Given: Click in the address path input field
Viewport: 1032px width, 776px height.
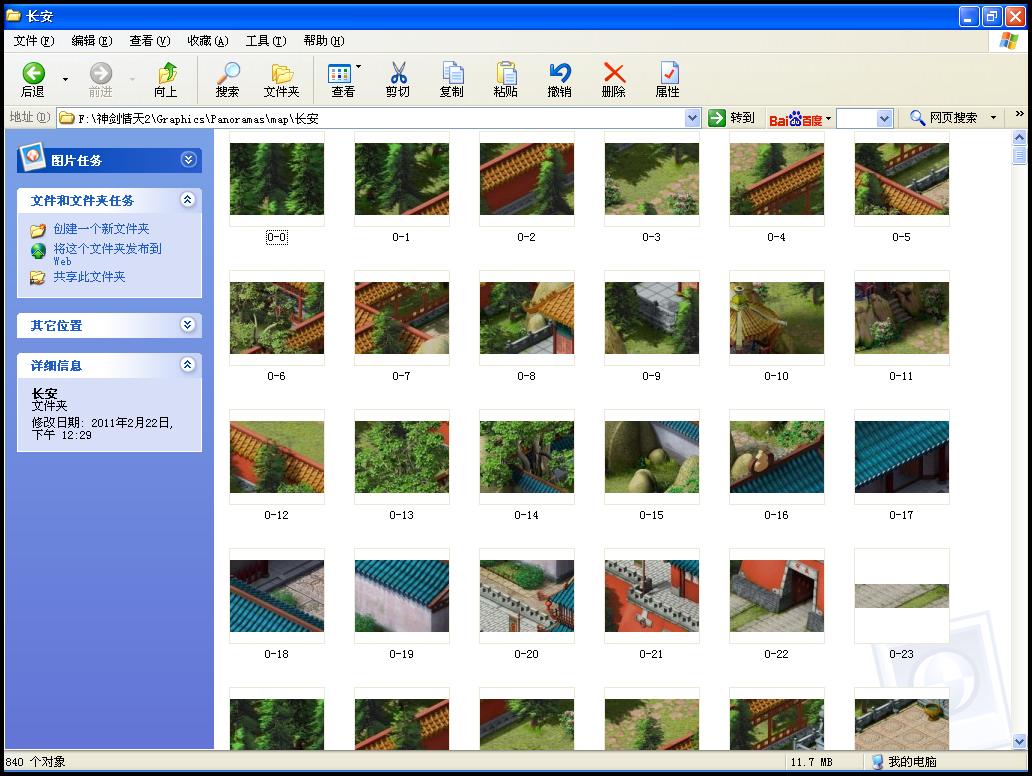Looking at the screenshot, I should coord(380,118).
